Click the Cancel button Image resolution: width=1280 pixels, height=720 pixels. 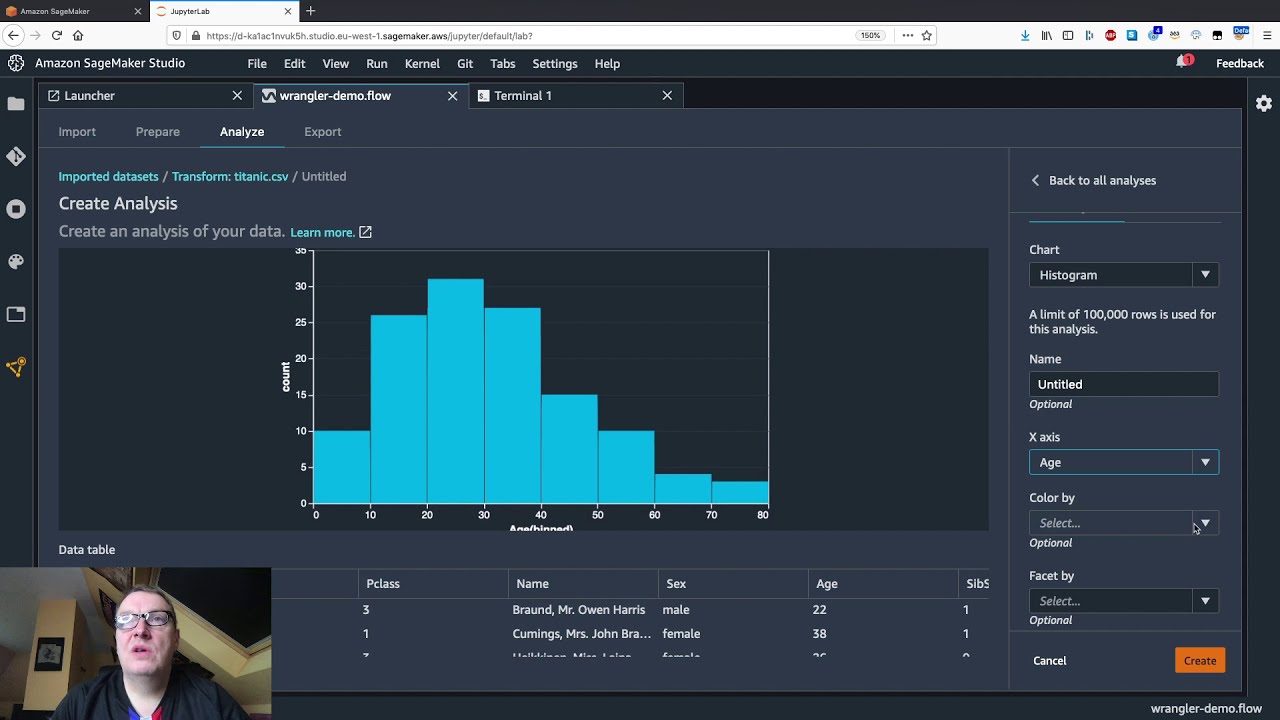1050,661
